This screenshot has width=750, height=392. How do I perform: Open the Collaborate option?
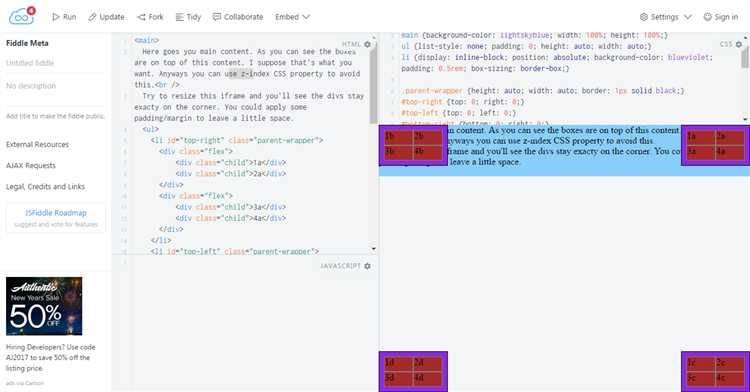tap(238, 17)
